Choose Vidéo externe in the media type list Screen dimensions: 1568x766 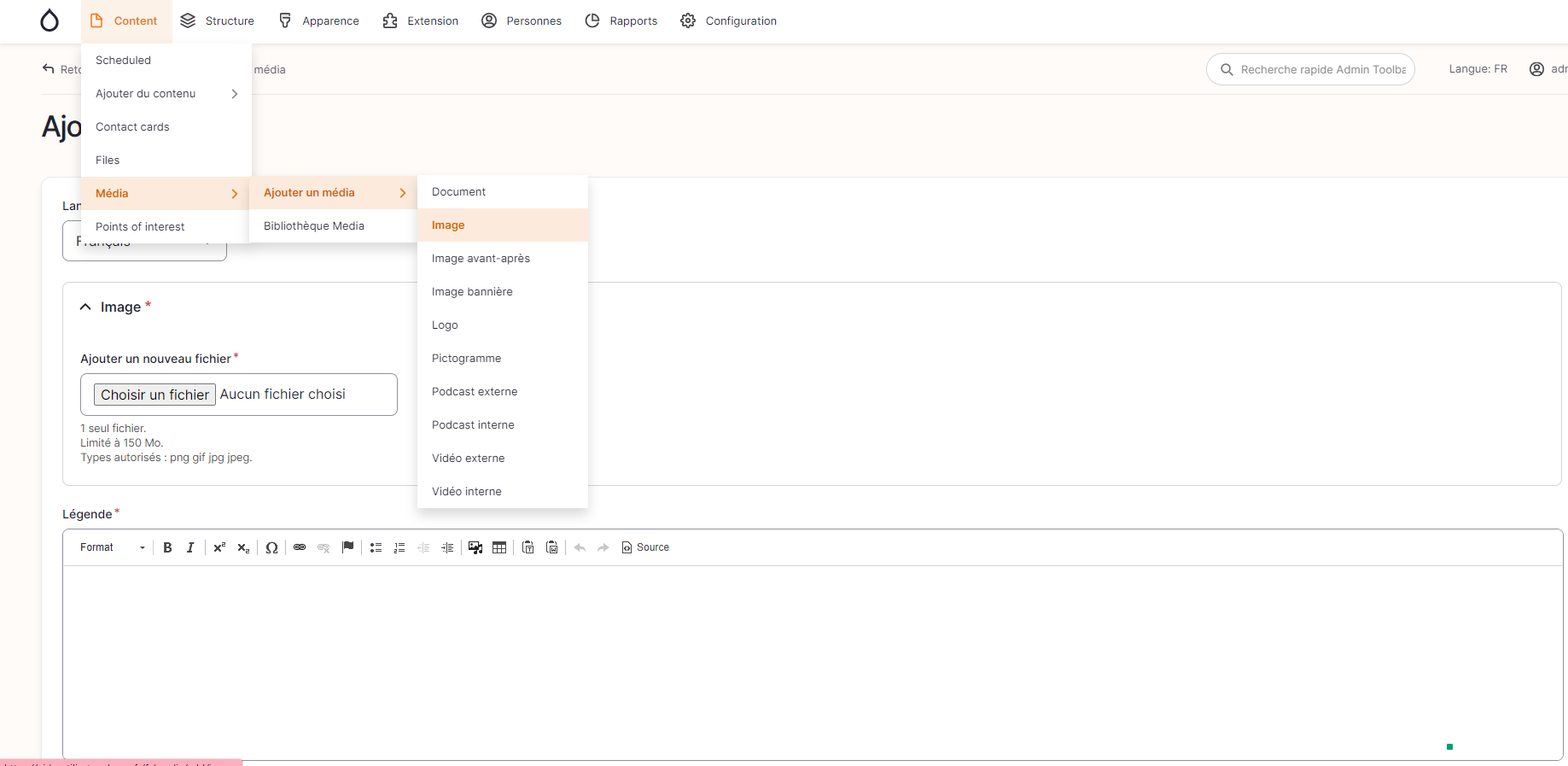click(x=468, y=459)
